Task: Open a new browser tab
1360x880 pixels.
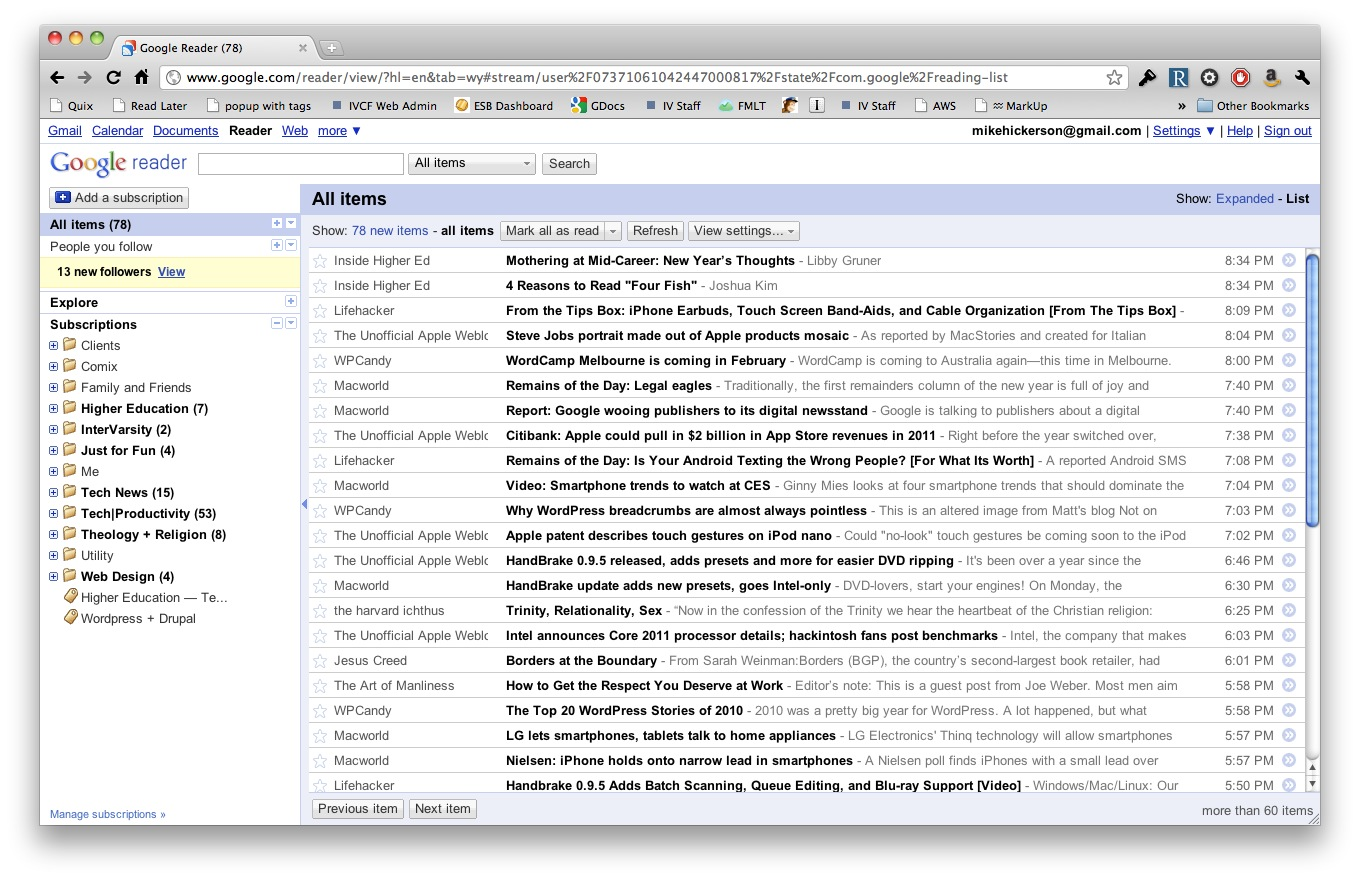Action: [331, 48]
